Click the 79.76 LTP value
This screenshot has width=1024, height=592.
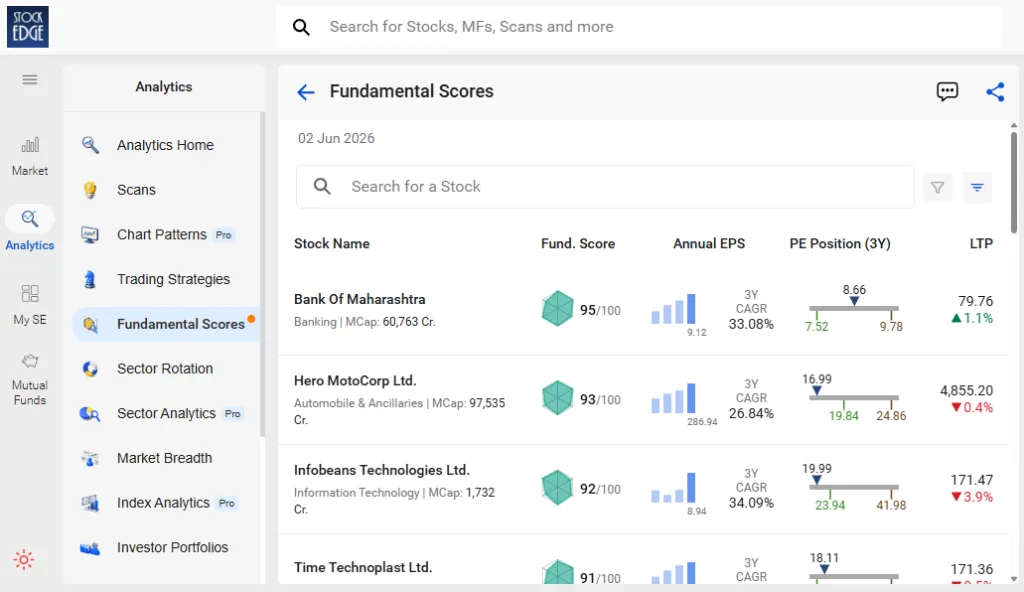point(975,301)
